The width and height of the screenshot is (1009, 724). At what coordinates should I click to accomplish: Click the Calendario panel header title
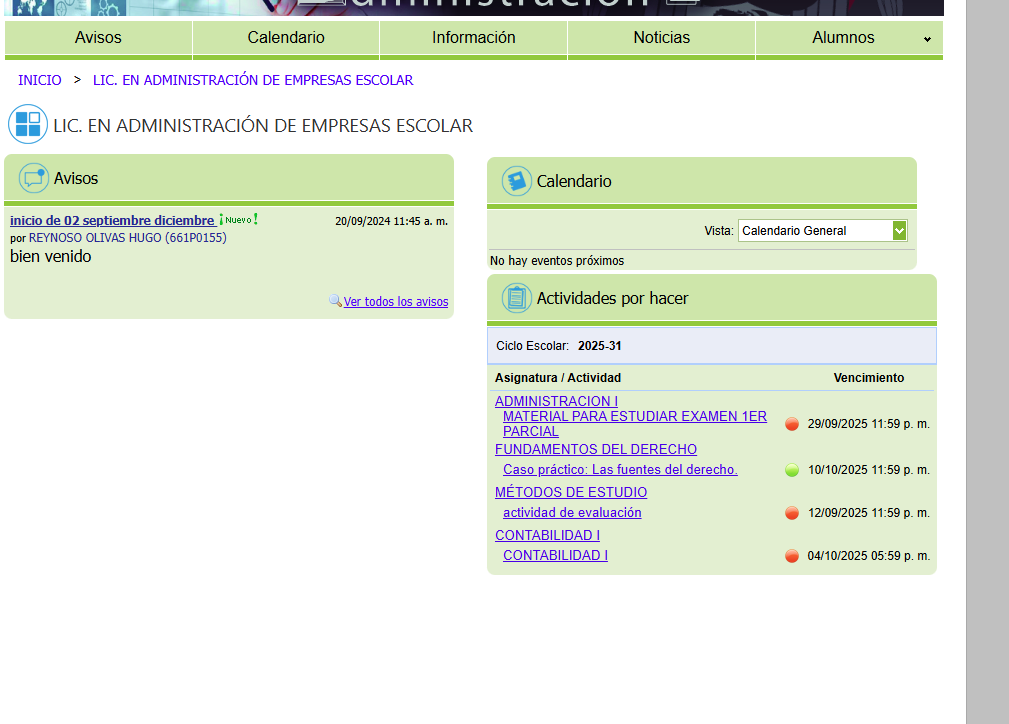pos(574,181)
